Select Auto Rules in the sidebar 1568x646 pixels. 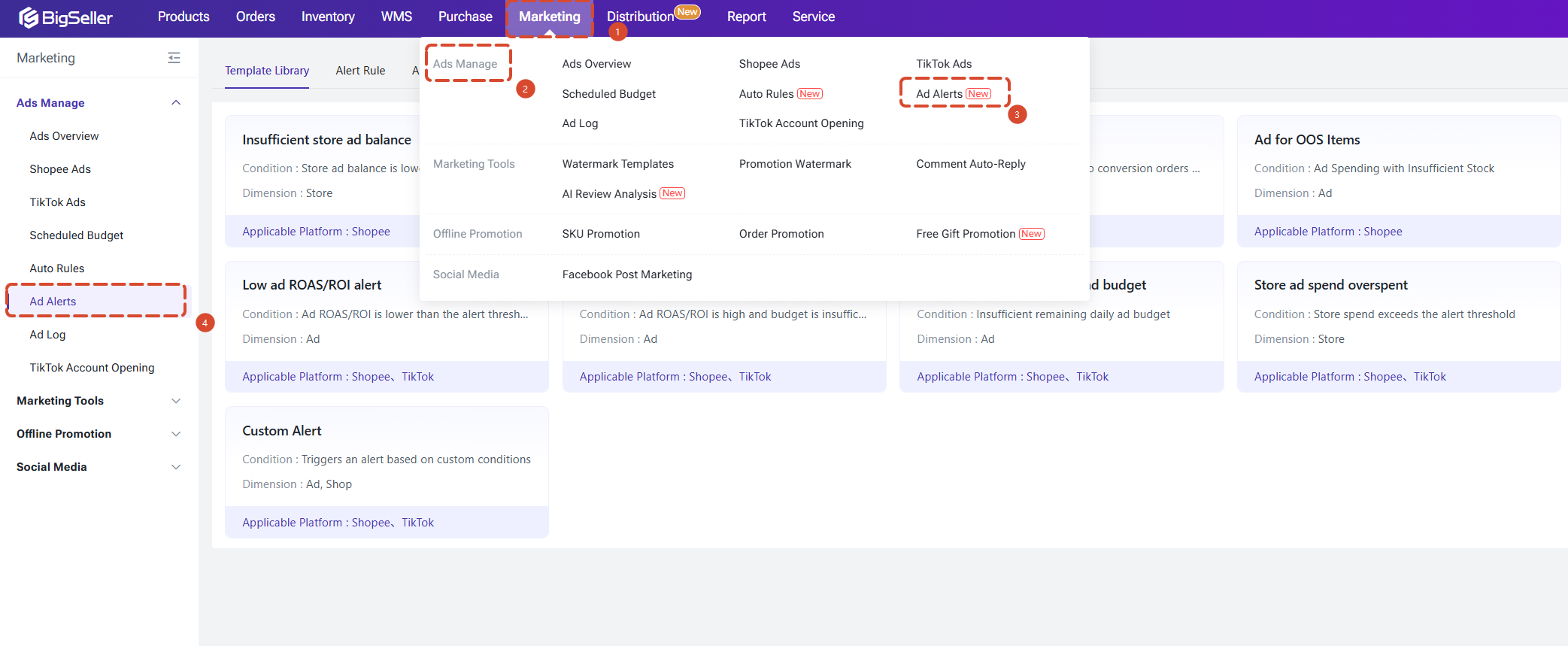click(x=57, y=268)
